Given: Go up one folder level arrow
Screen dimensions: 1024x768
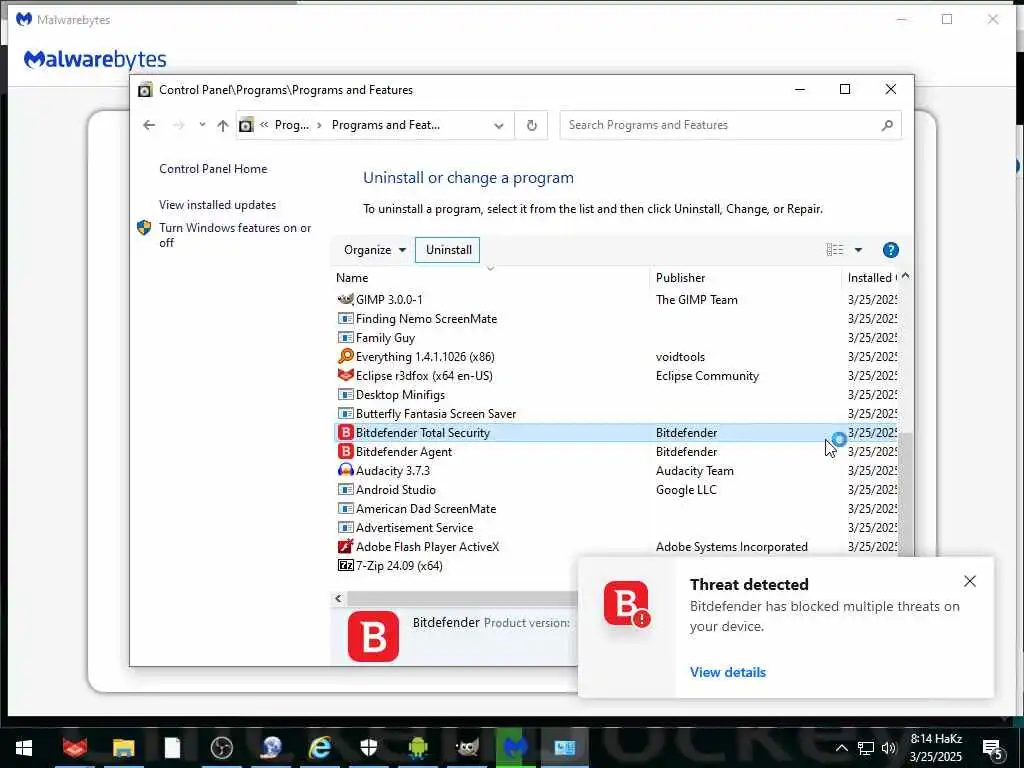Looking at the screenshot, I should [x=223, y=125].
